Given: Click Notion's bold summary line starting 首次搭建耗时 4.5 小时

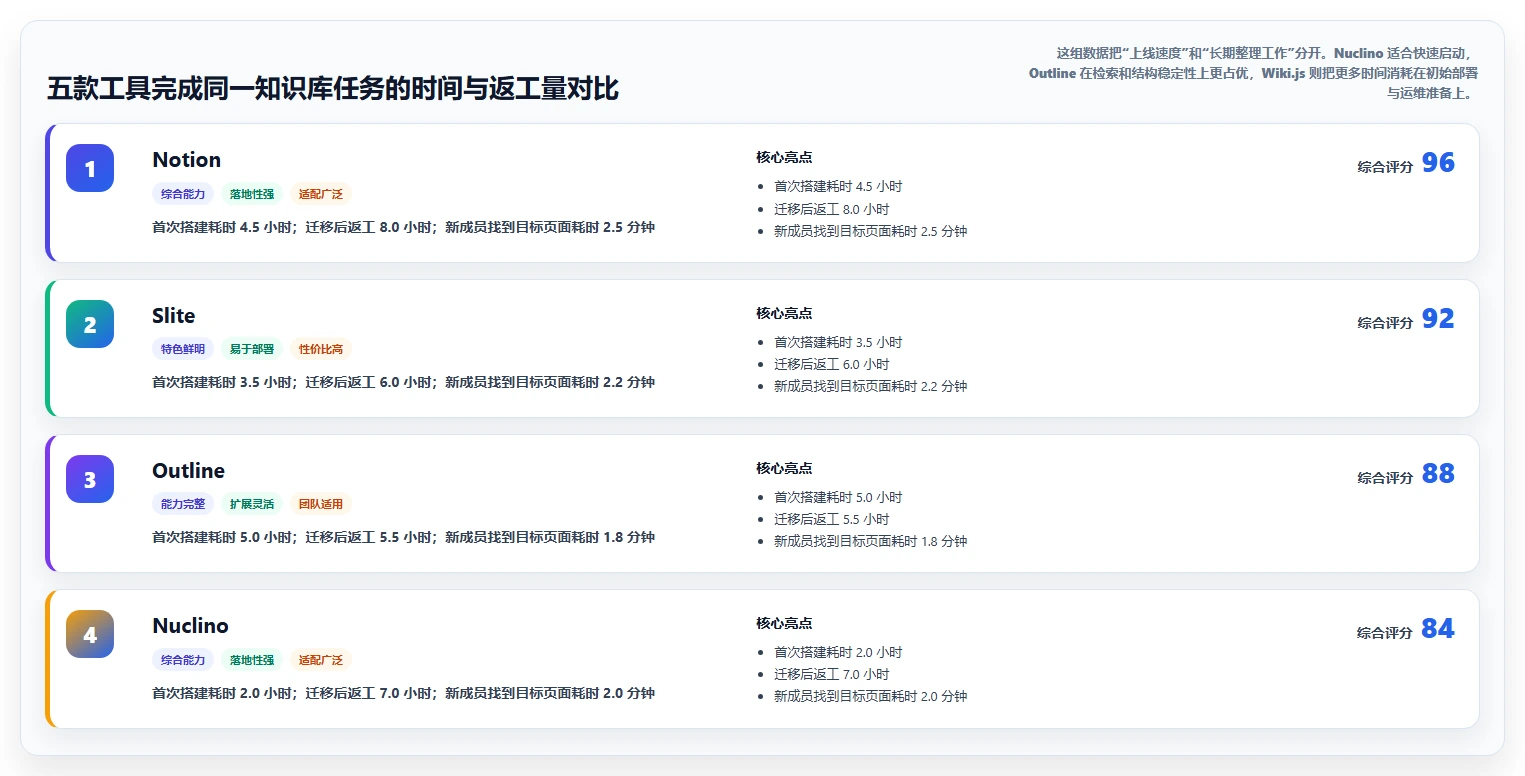Looking at the screenshot, I should (403, 227).
